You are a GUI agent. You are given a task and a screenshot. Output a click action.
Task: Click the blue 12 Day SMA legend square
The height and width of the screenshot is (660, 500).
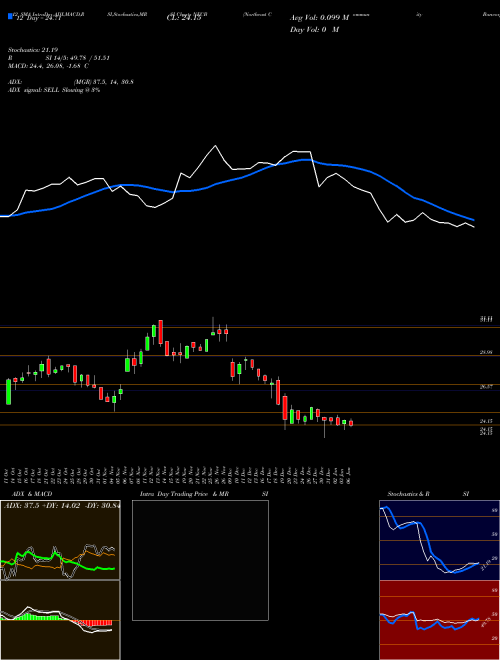click(11, 16)
